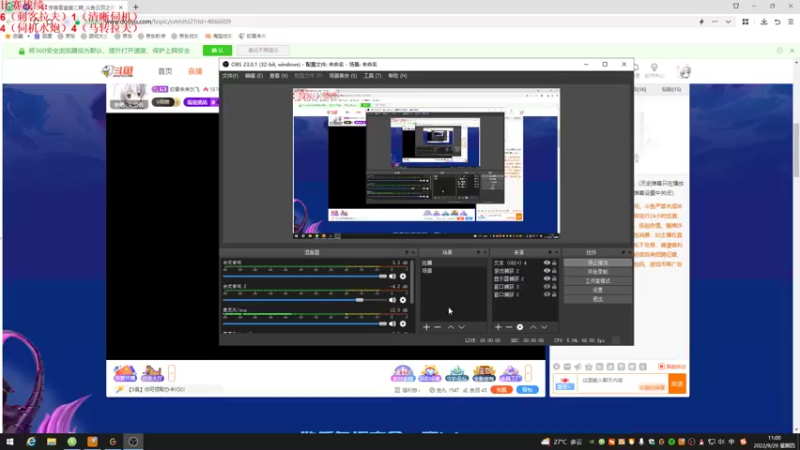Click the 退出 exit button in OBS
The image size is (800, 450).
click(x=597, y=299)
